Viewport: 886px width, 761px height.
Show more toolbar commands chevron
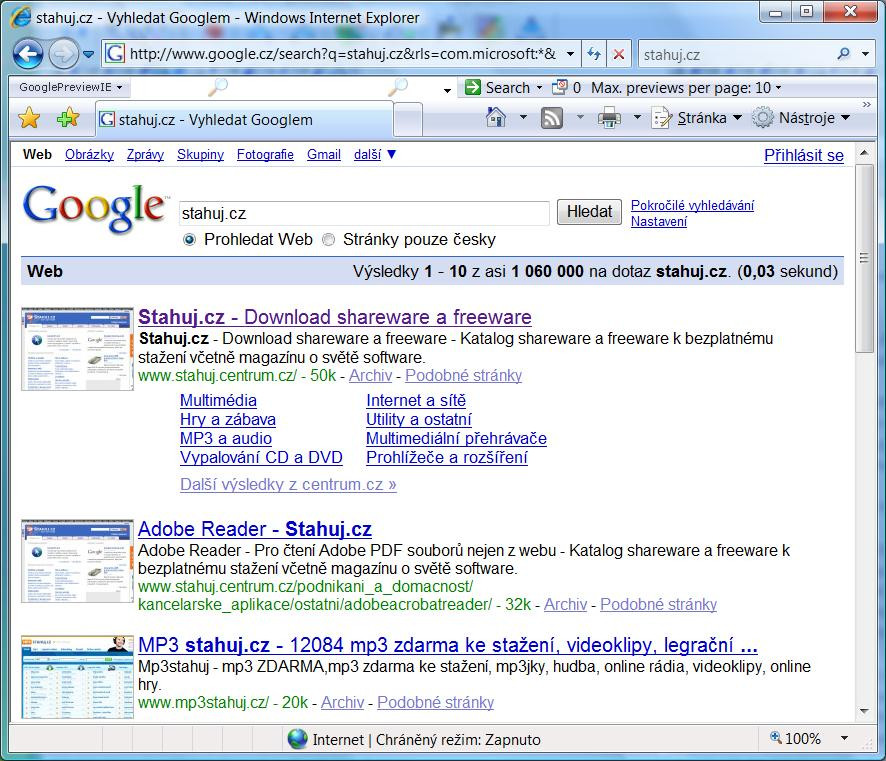[866, 105]
